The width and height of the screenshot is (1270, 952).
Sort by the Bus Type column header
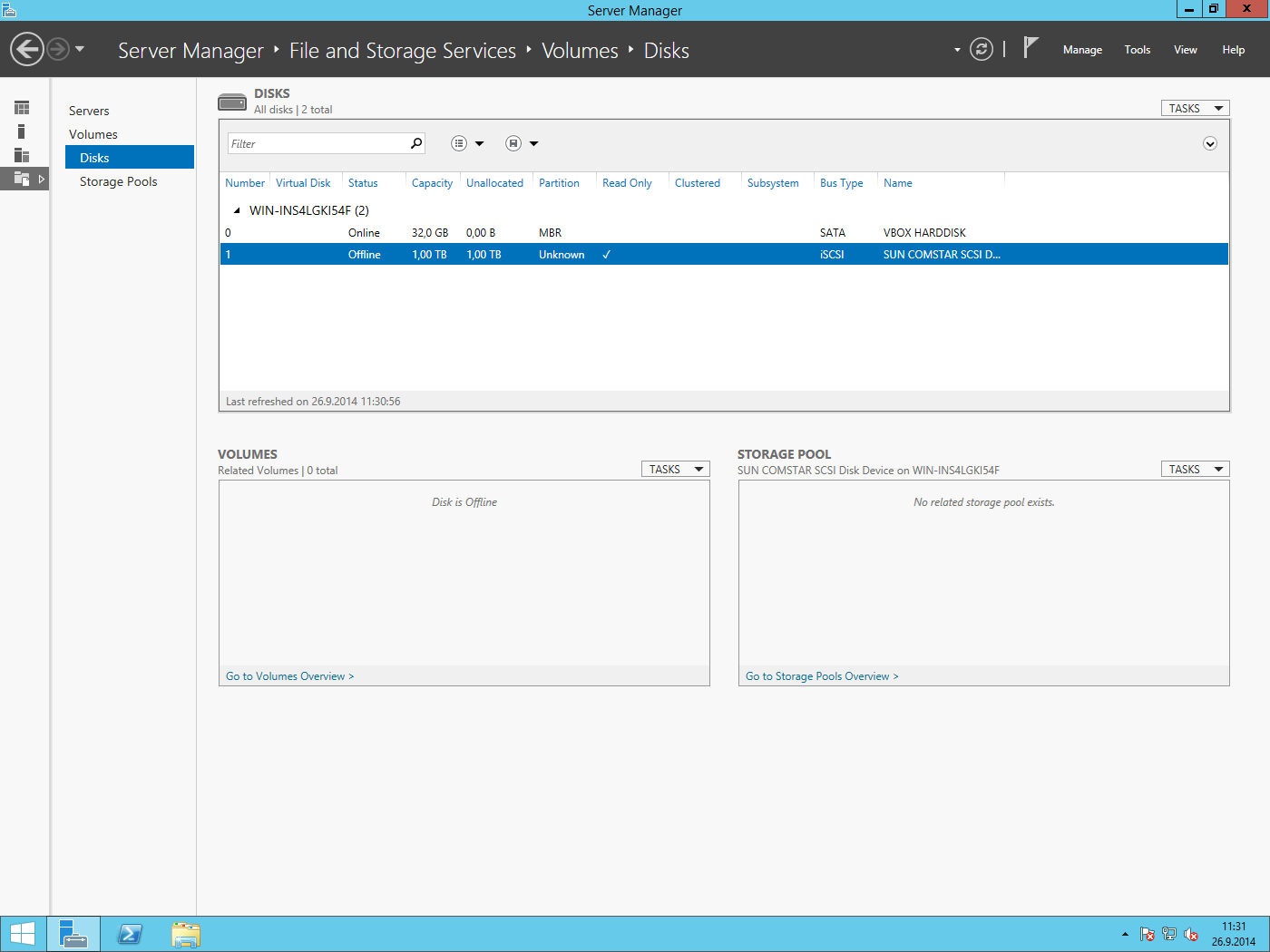(842, 183)
